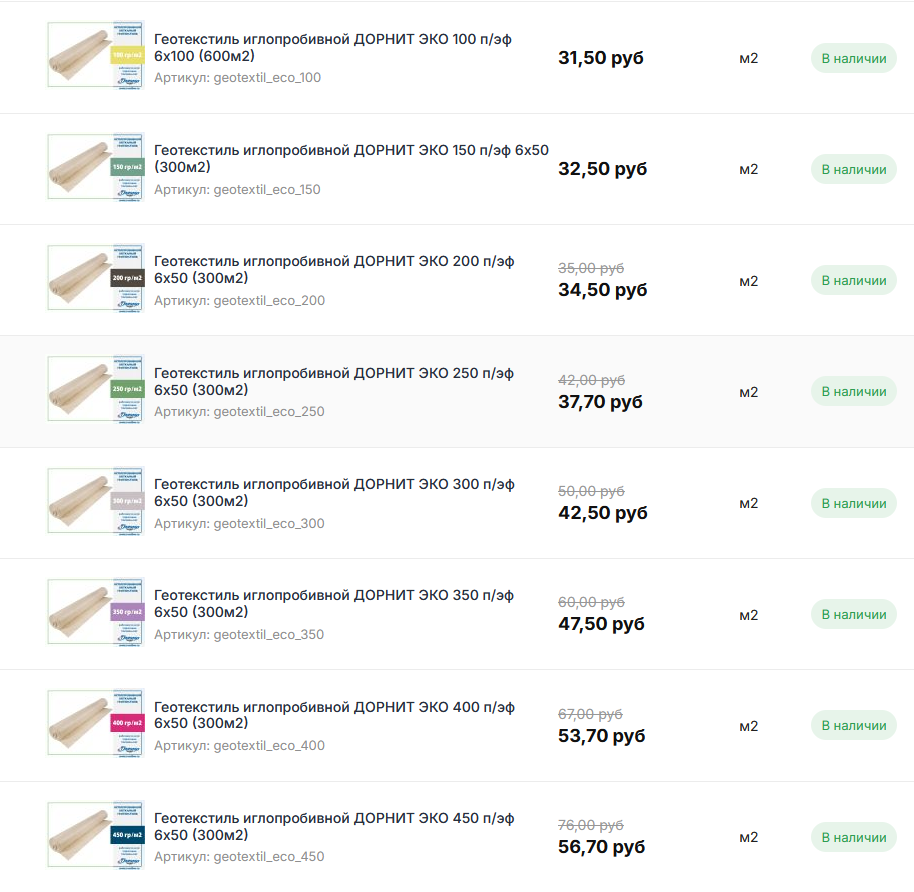The image size is (914, 892).
Task: Select the ДОРНИТ ЭКО 250 product image
Action: click(96, 389)
